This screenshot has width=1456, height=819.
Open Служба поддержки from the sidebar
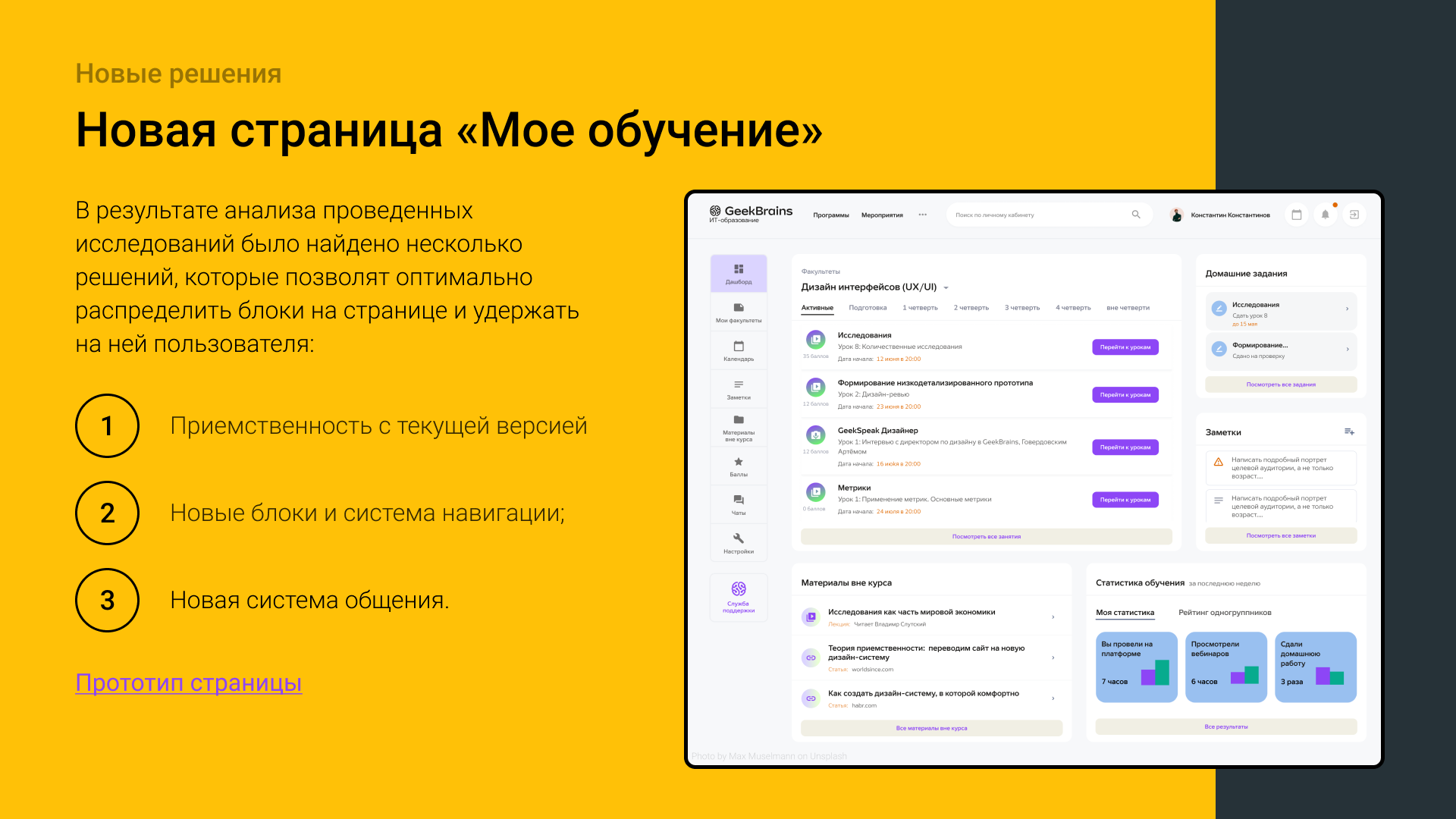(738, 597)
